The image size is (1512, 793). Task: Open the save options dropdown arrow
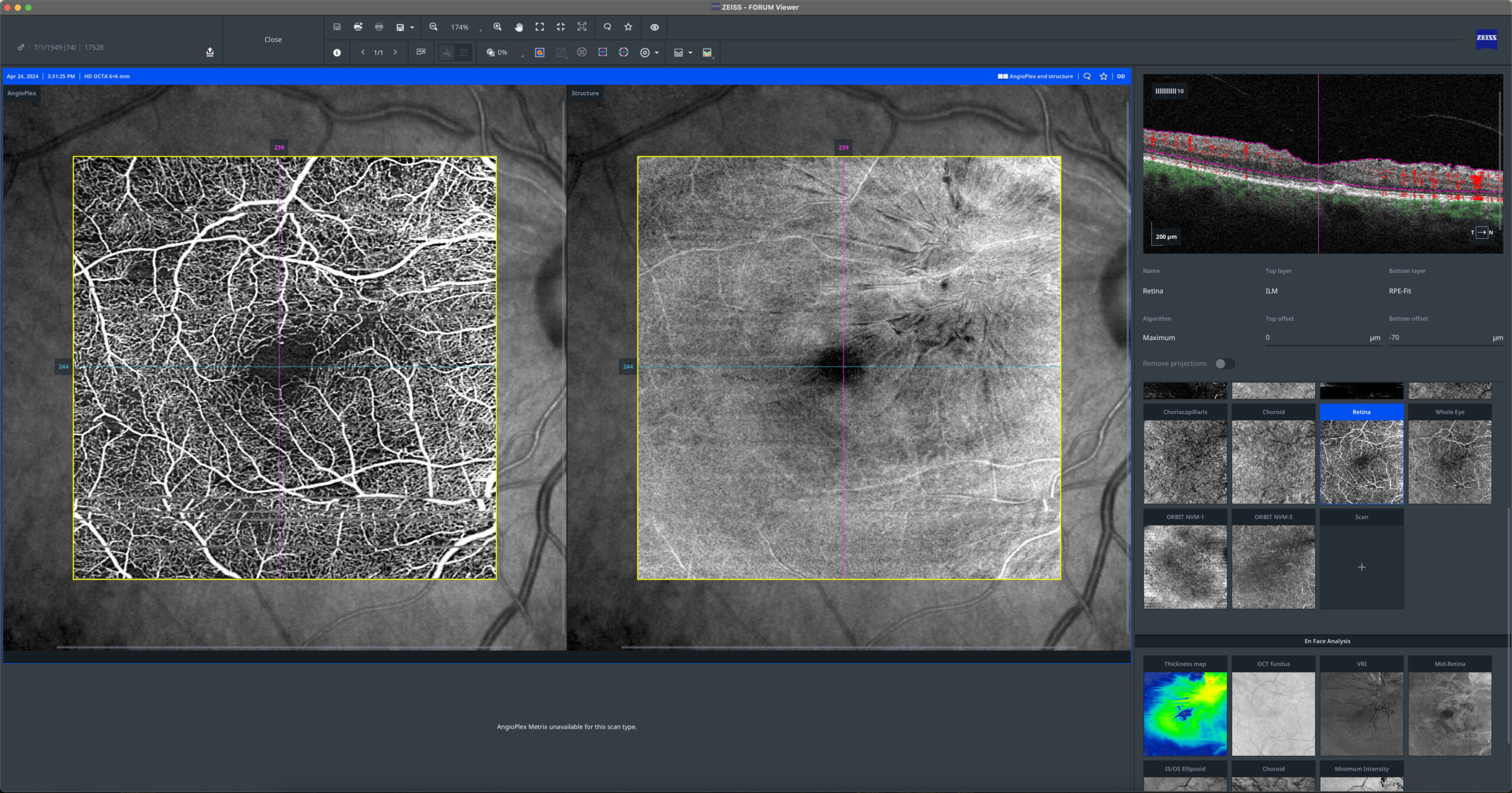tap(412, 28)
